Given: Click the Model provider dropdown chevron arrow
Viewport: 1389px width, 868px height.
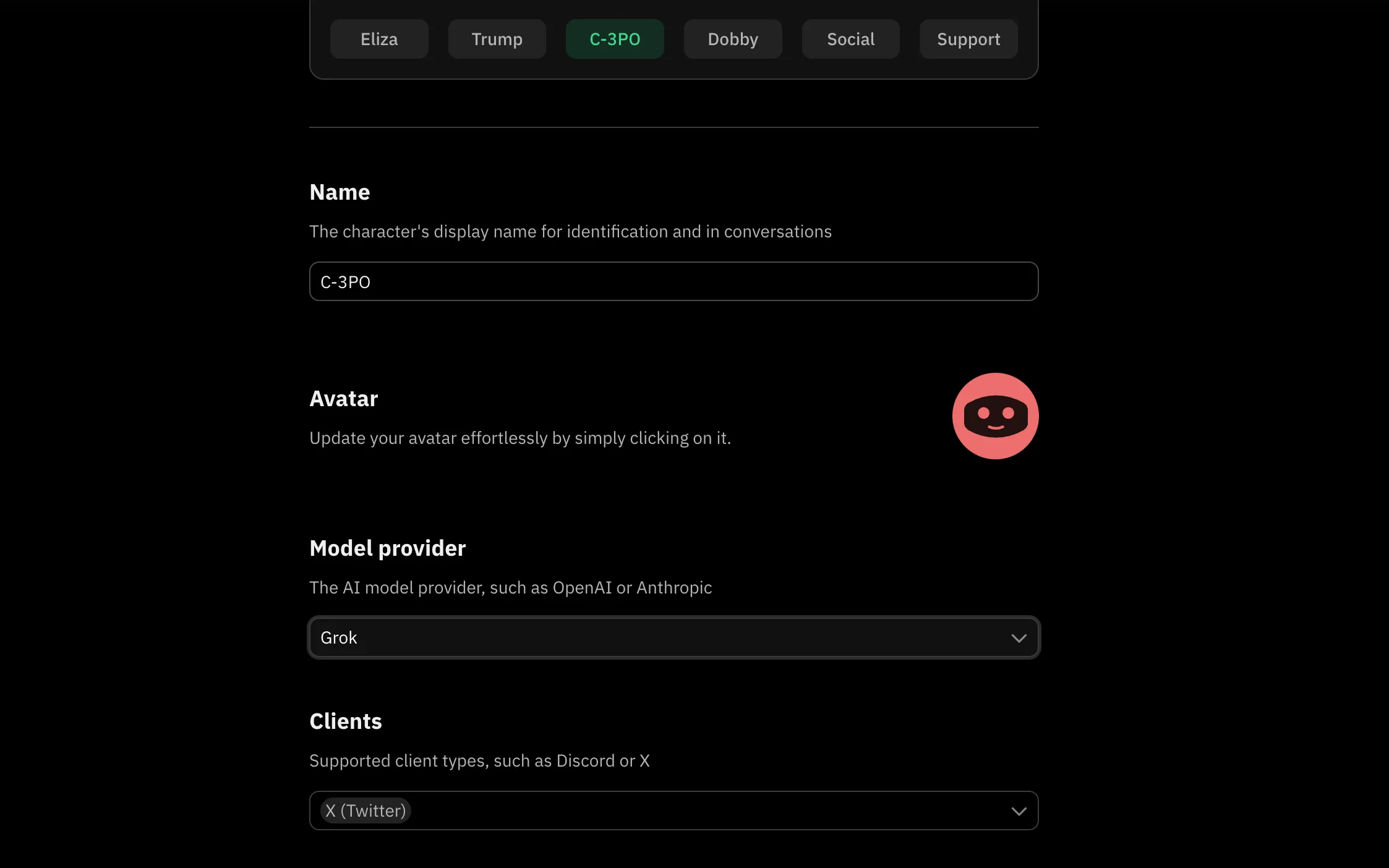Looking at the screenshot, I should point(1019,637).
